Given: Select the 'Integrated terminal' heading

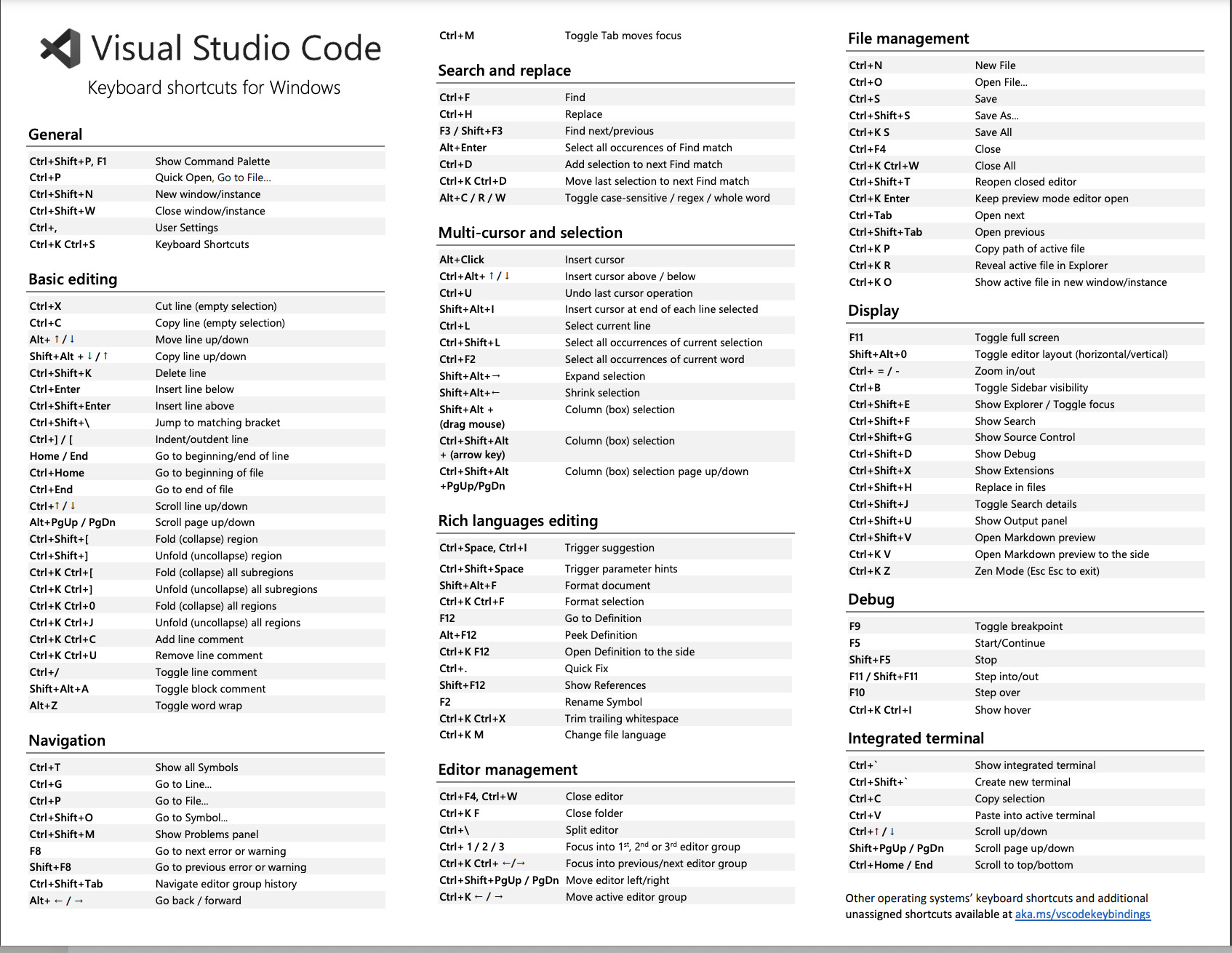Looking at the screenshot, I should 915,737.
